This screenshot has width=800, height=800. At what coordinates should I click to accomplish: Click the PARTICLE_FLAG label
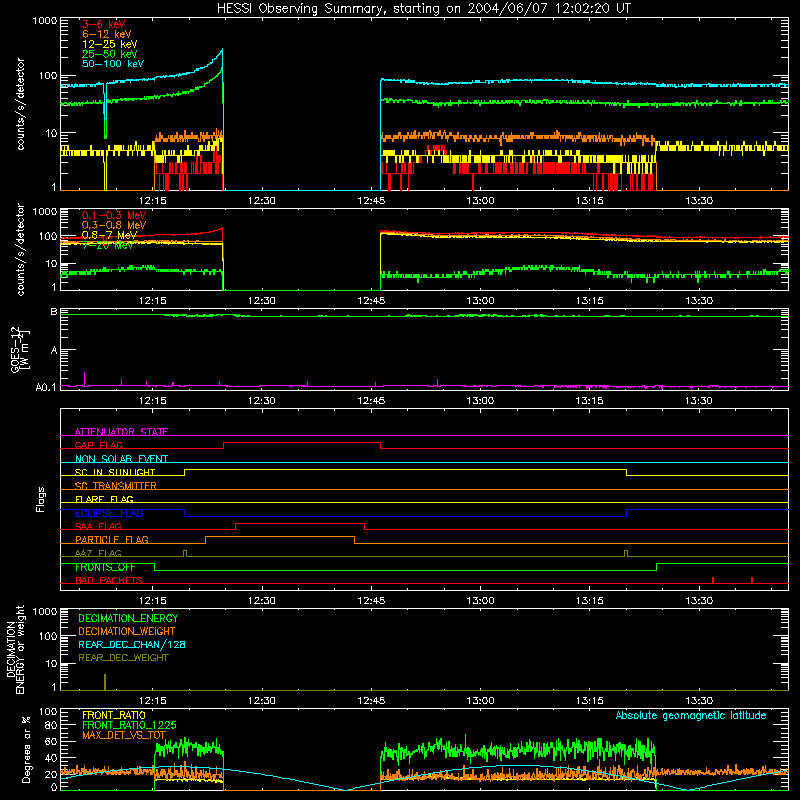pyautogui.click(x=111, y=540)
